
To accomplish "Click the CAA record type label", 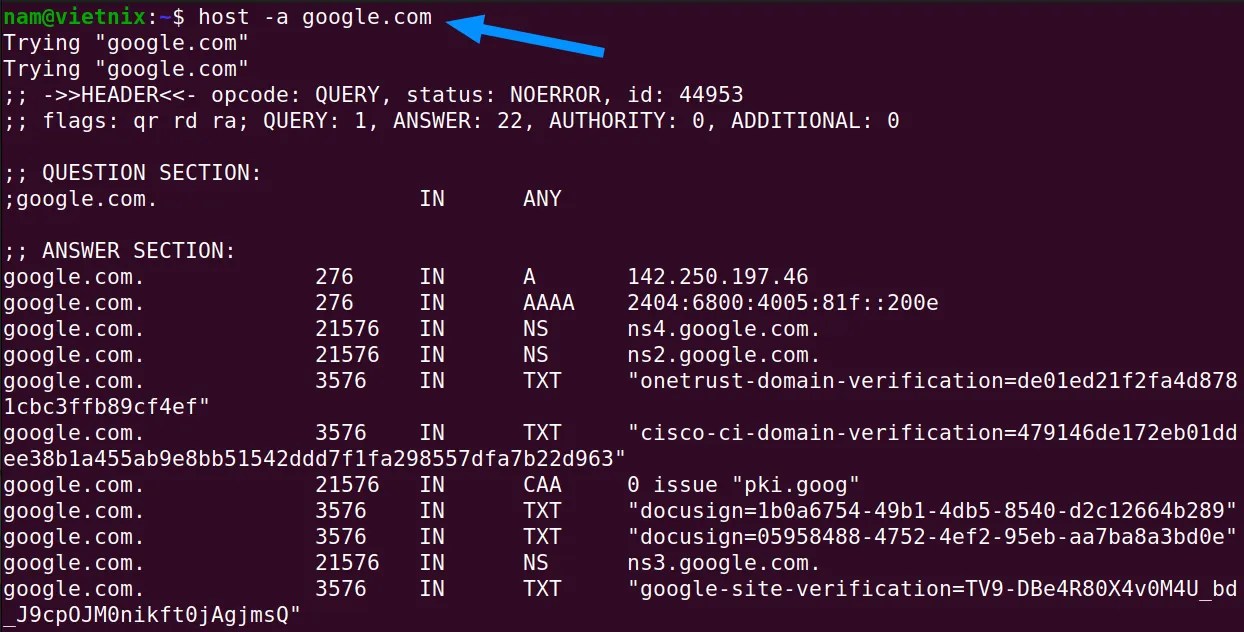I will pos(542,485).
